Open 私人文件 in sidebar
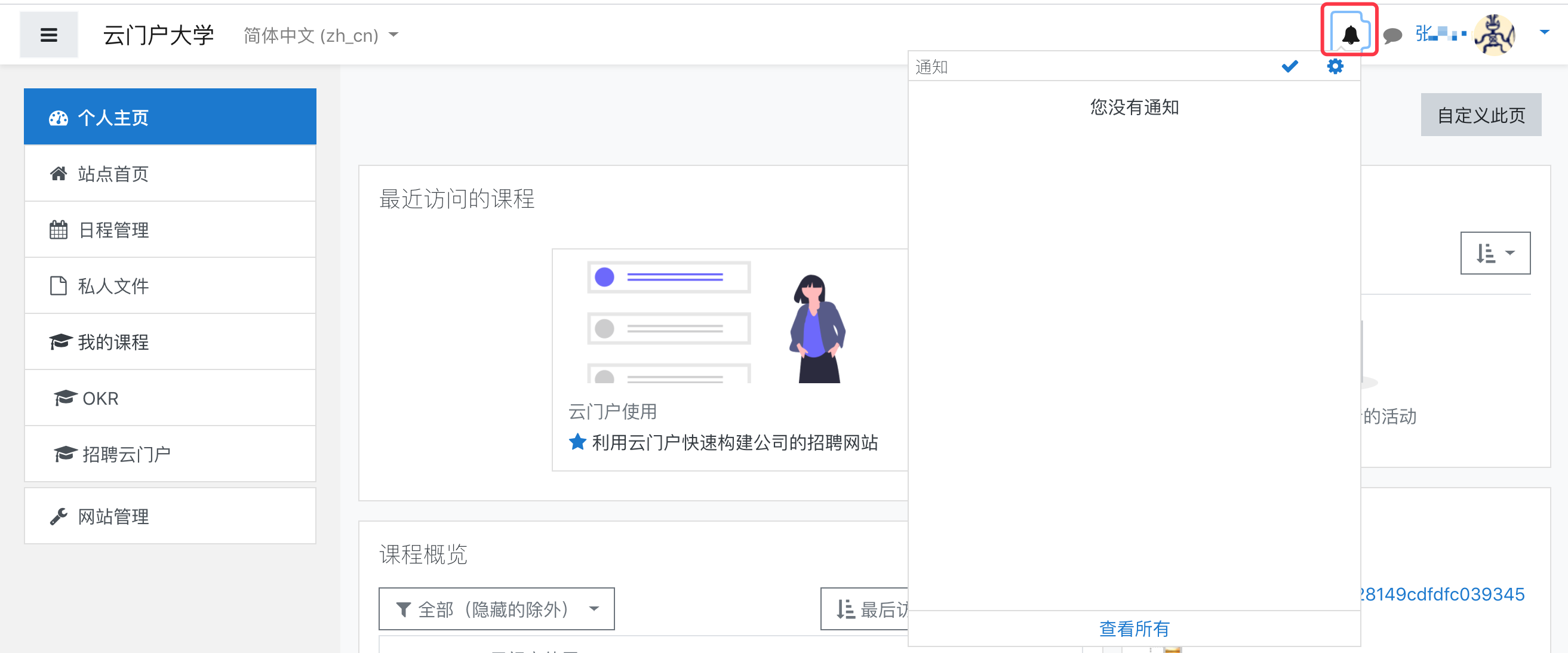 pyautogui.click(x=170, y=285)
